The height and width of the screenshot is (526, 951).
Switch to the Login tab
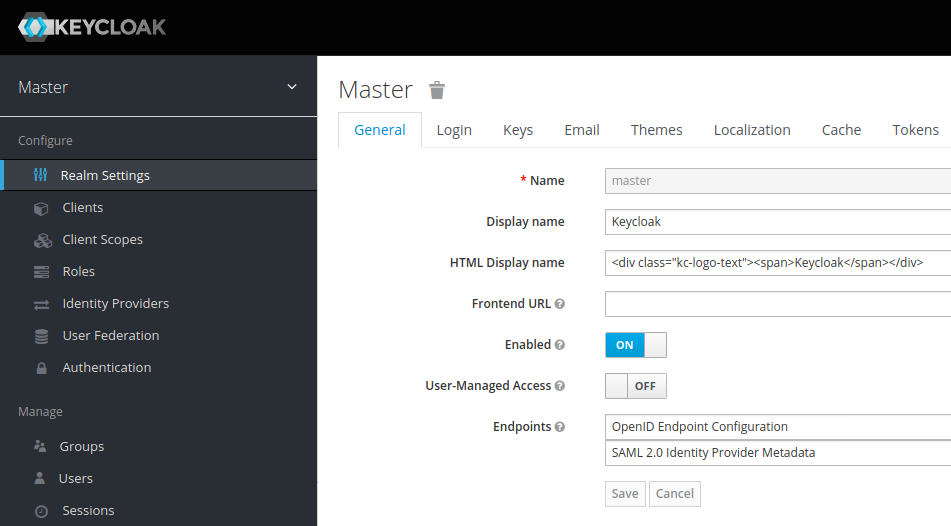point(454,130)
